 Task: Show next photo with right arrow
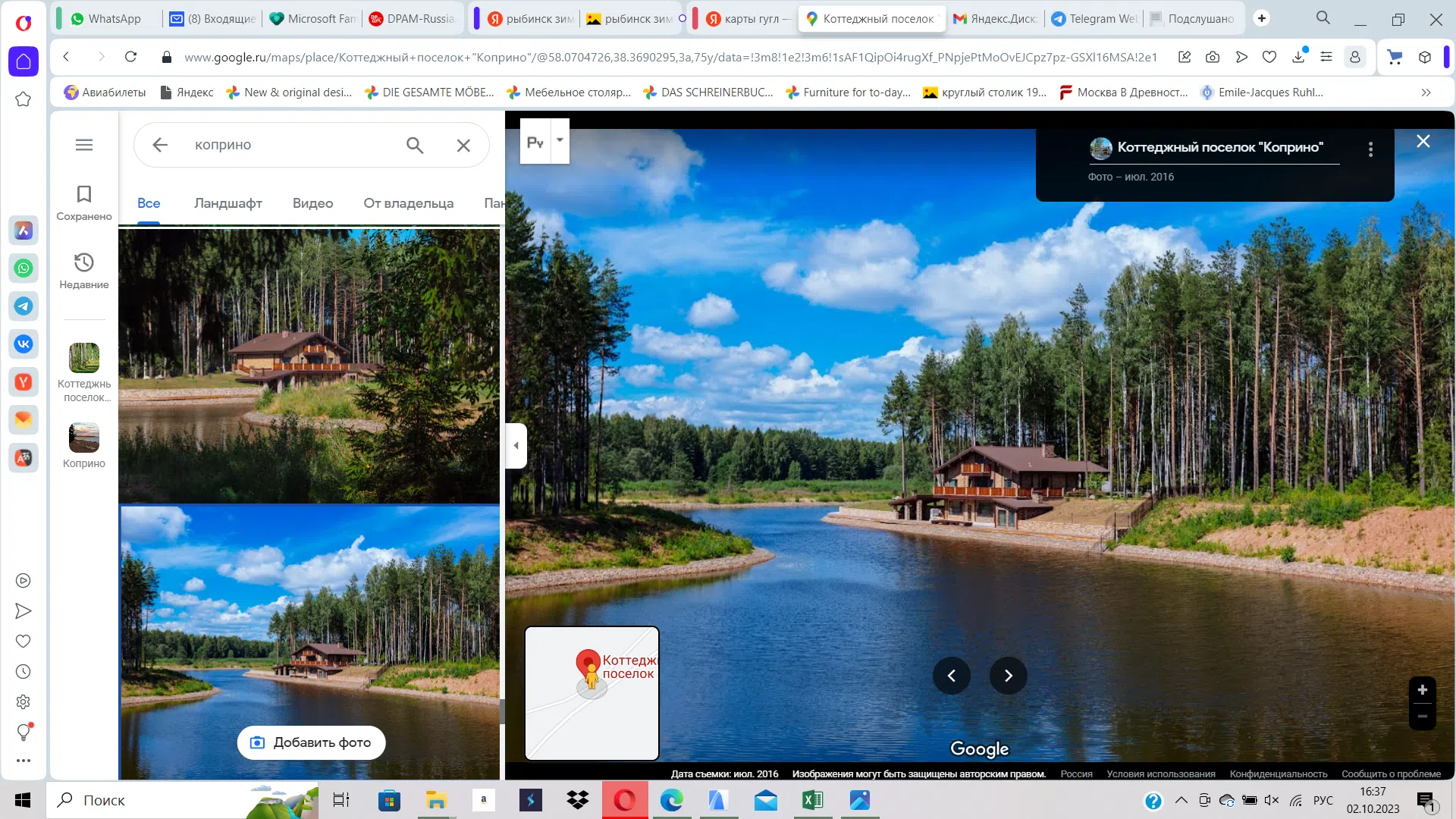click(1009, 676)
